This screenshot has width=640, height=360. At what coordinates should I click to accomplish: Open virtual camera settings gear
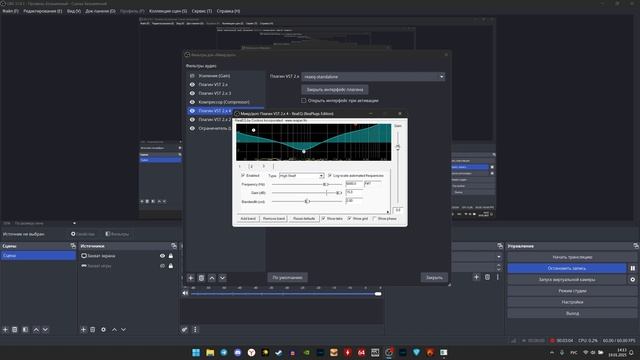[x=633, y=280]
